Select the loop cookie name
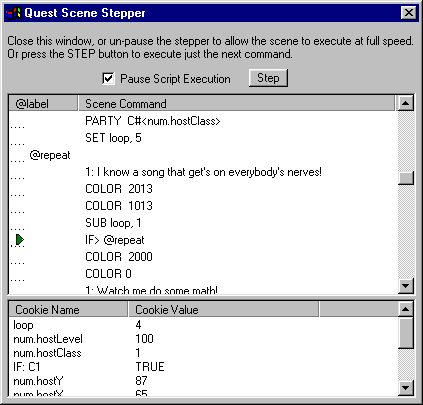Viewport: 423px width, 405px height. pos(23,325)
